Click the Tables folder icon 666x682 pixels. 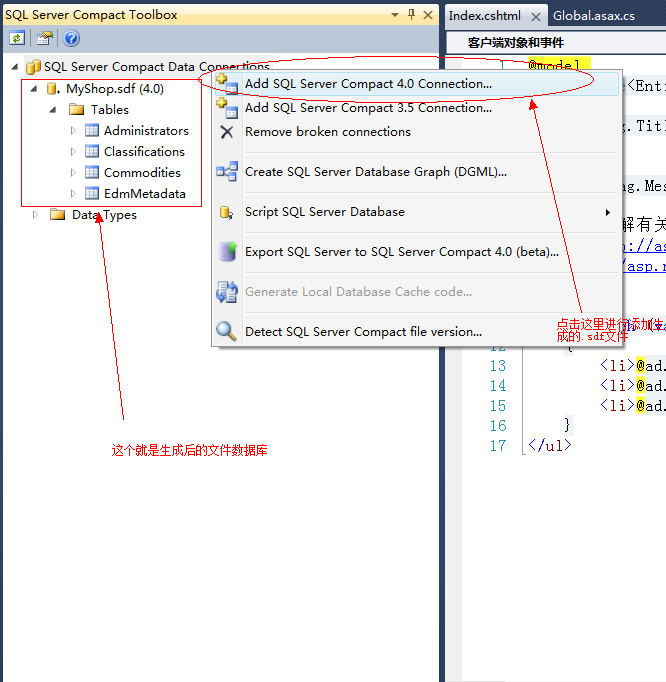tap(77, 109)
